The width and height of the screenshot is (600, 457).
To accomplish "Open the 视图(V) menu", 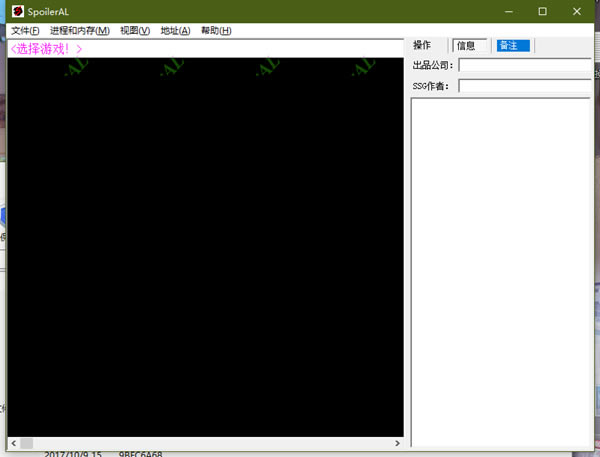I will click(135, 31).
